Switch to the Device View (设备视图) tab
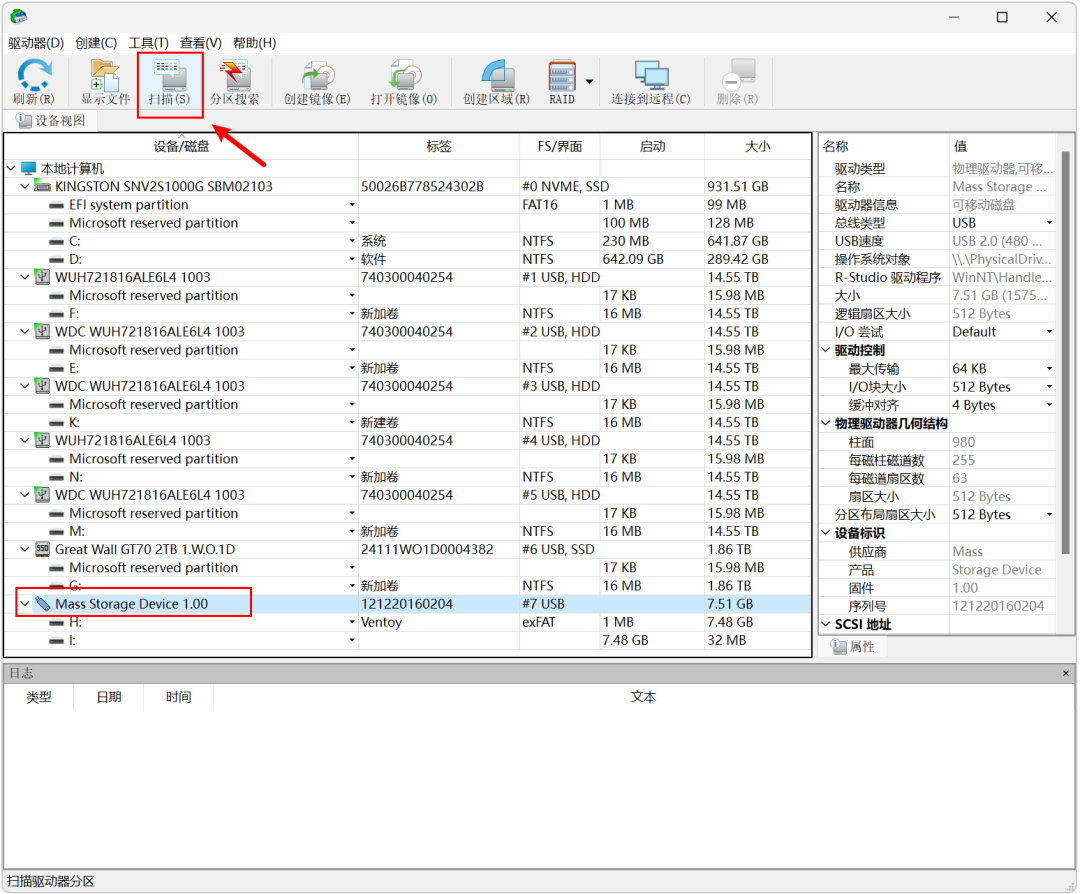Image resolution: width=1080 pixels, height=894 pixels. click(x=52, y=121)
